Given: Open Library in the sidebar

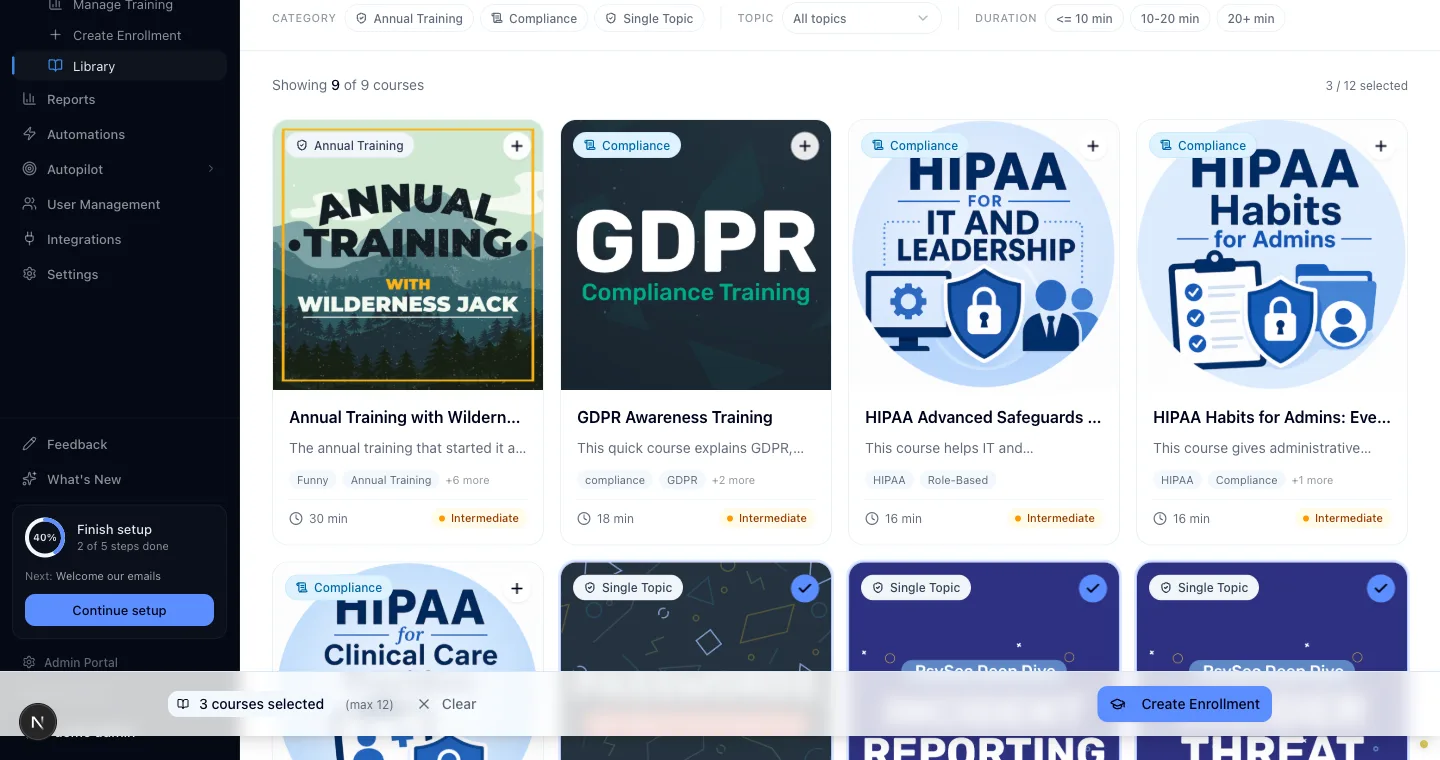Looking at the screenshot, I should pos(120,66).
